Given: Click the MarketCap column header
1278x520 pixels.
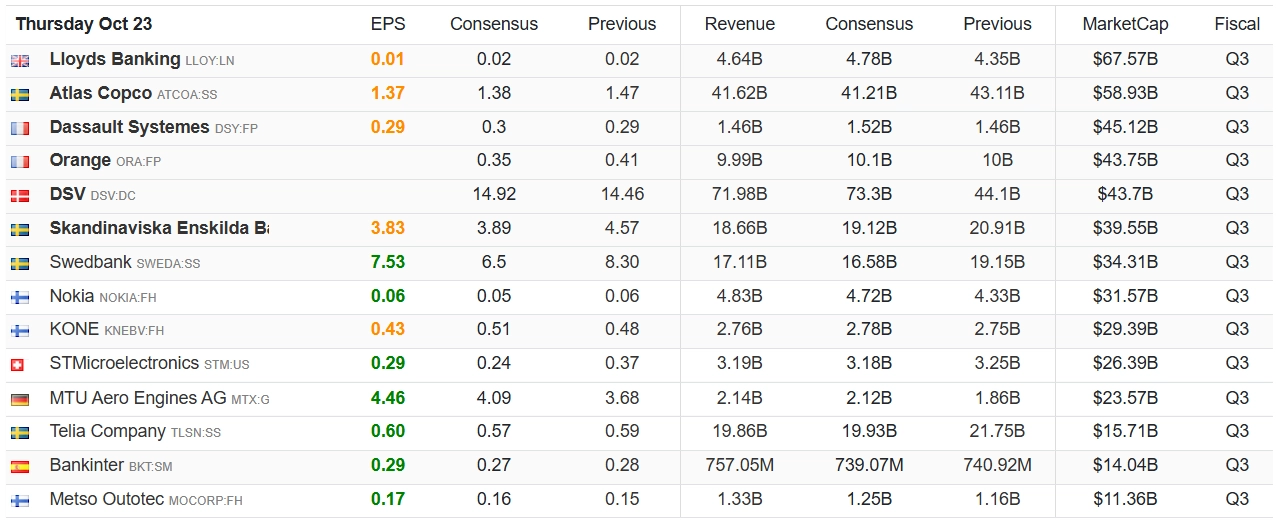Looking at the screenshot, I should point(1125,24).
